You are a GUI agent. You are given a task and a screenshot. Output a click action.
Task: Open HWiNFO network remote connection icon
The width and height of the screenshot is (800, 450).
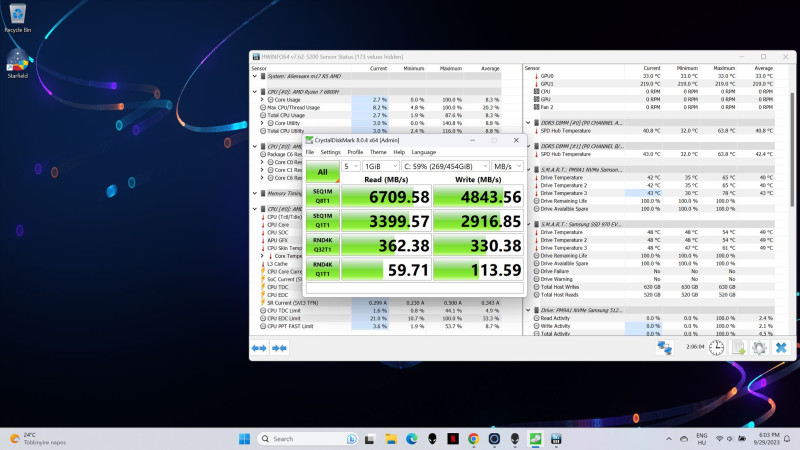pyautogui.click(x=664, y=347)
